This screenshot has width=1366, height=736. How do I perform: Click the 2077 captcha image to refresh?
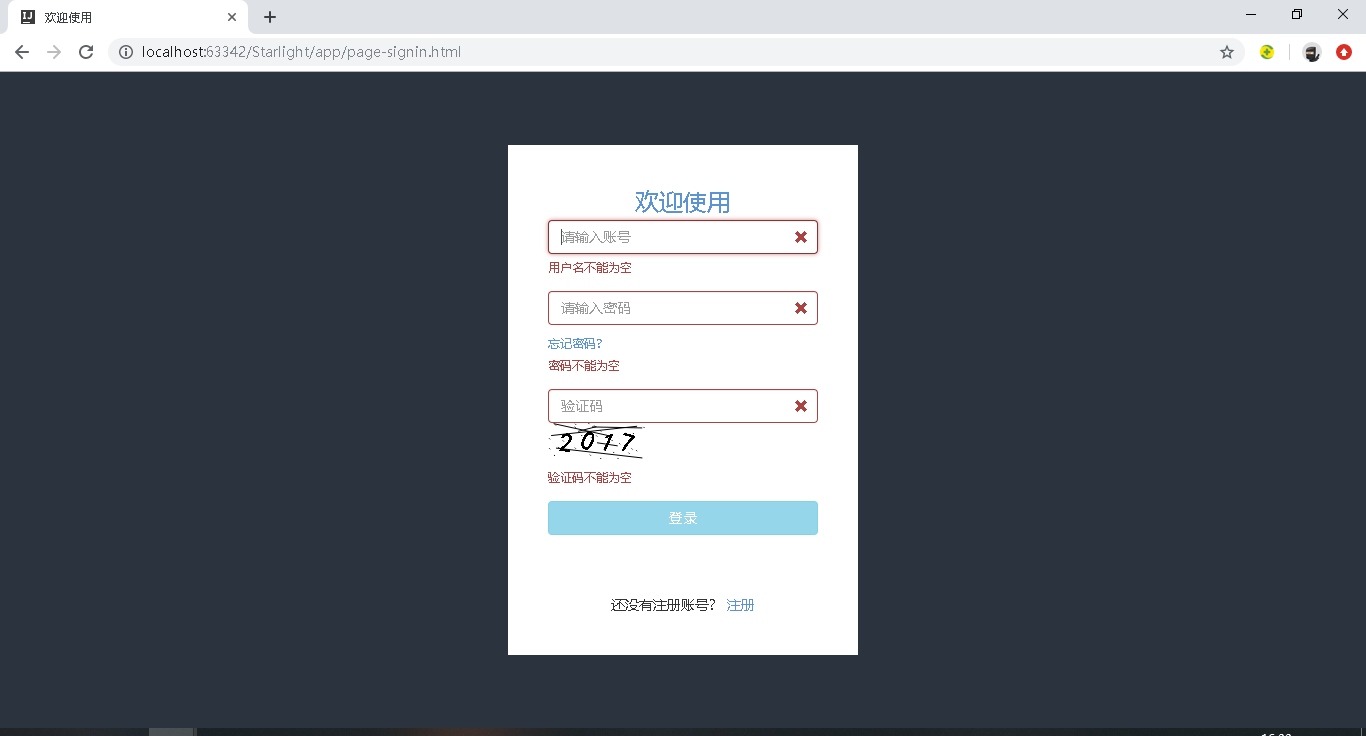click(x=597, y=441)
